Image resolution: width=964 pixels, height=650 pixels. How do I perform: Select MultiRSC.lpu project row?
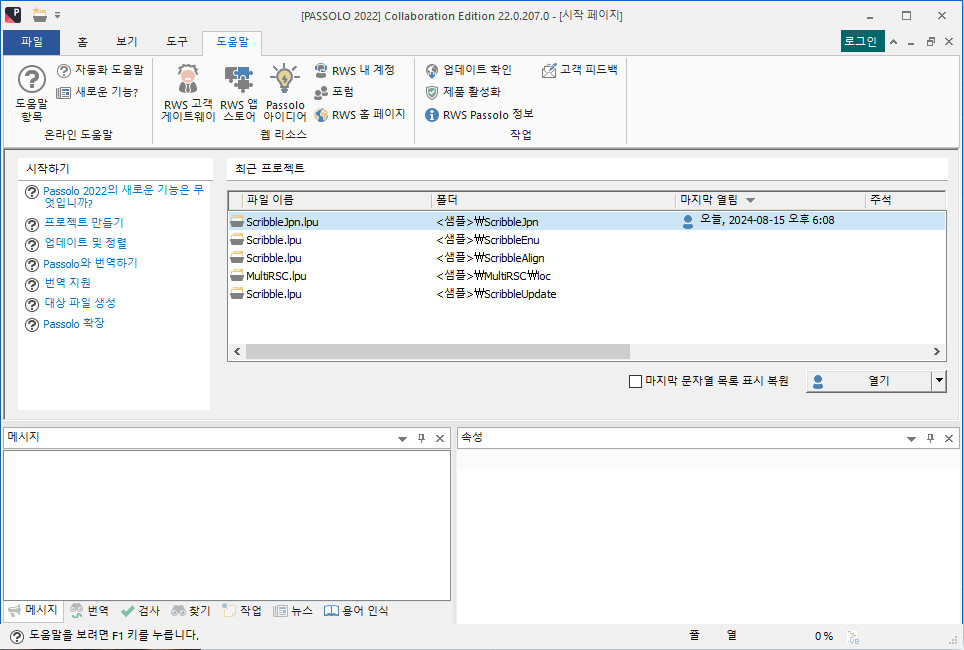(587, 275)
